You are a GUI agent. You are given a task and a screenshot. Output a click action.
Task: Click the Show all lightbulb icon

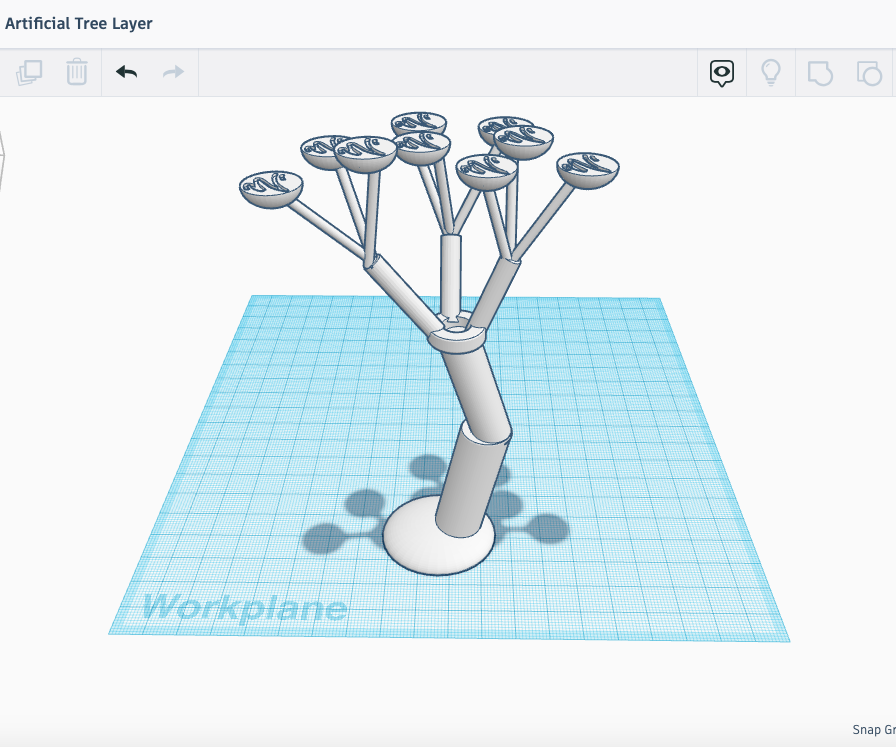pyautogui.click(x=771, y=73)
